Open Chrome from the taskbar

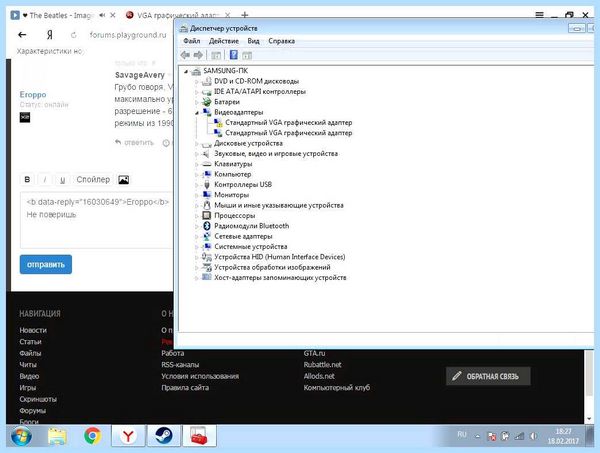92,436
